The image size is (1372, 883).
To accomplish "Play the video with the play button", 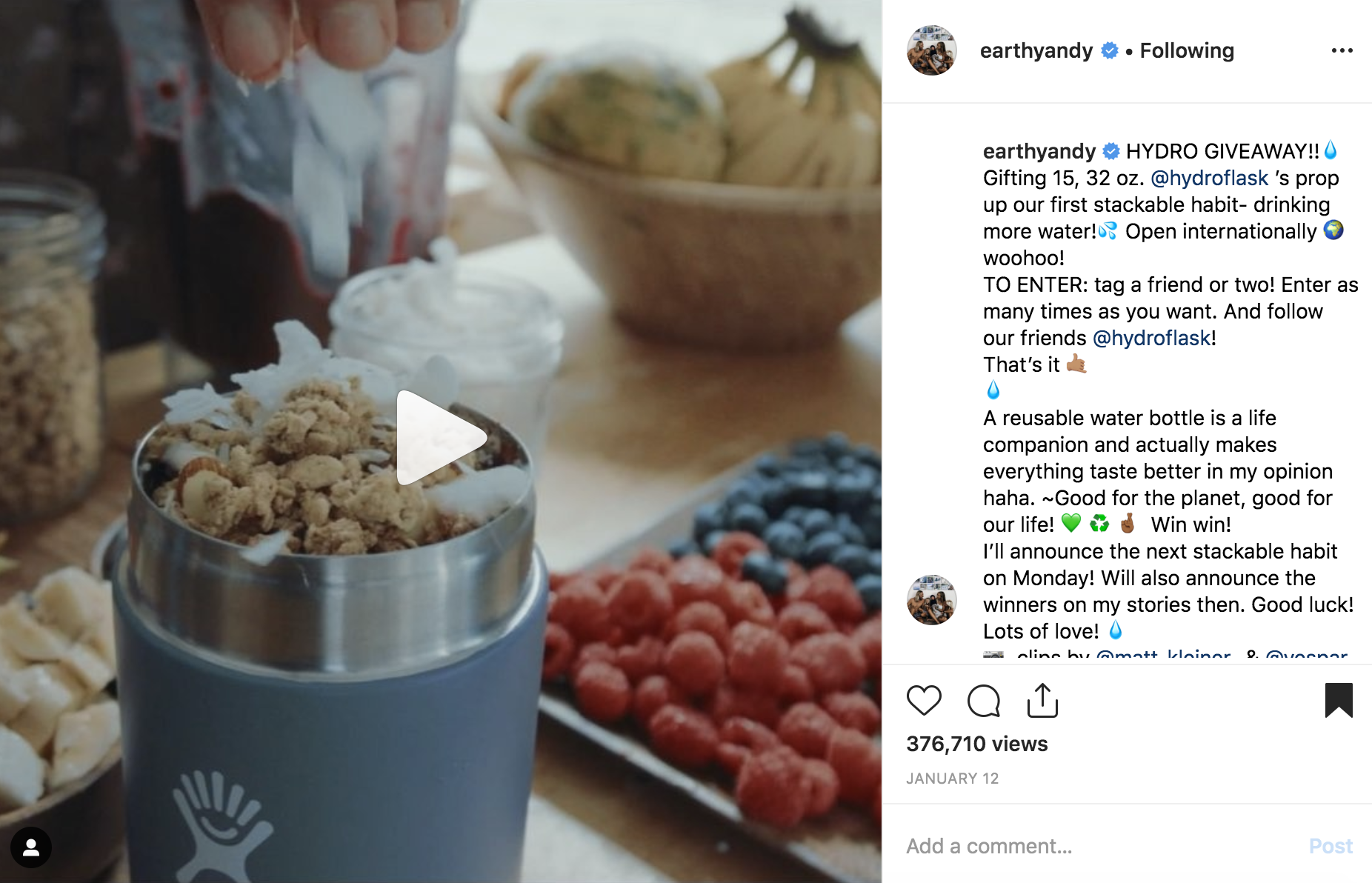I will tap(441, 438).
